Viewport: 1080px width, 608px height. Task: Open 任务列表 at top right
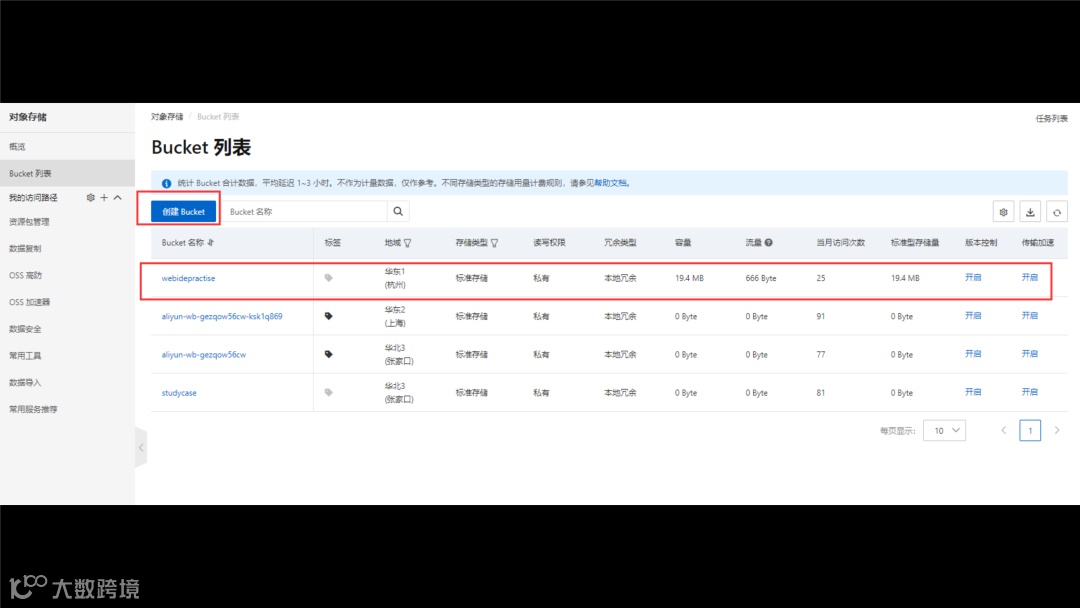[x=1051, y=118]
